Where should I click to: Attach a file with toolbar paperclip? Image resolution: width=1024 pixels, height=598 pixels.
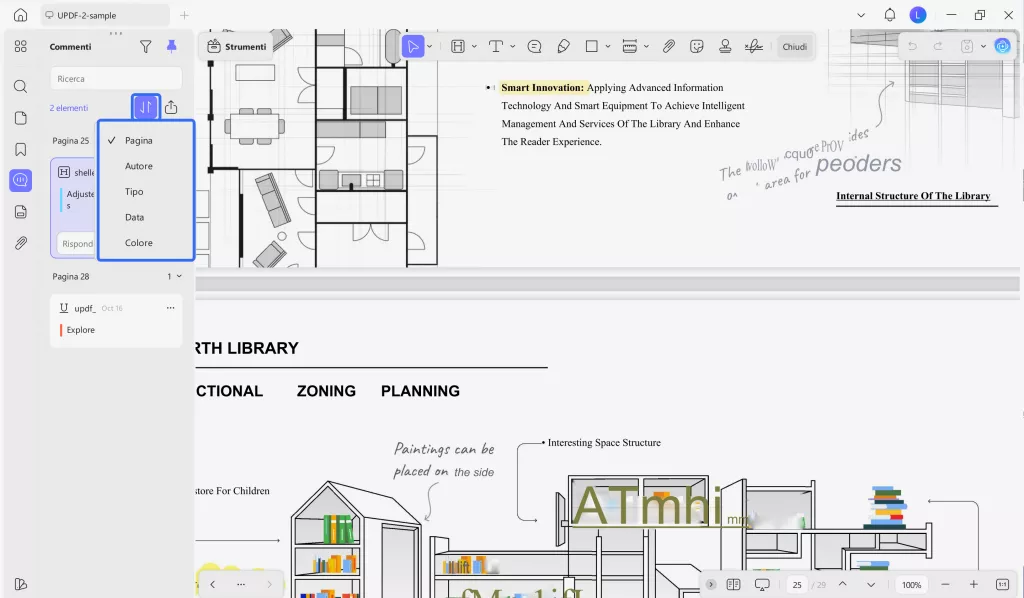pos(668,46)
